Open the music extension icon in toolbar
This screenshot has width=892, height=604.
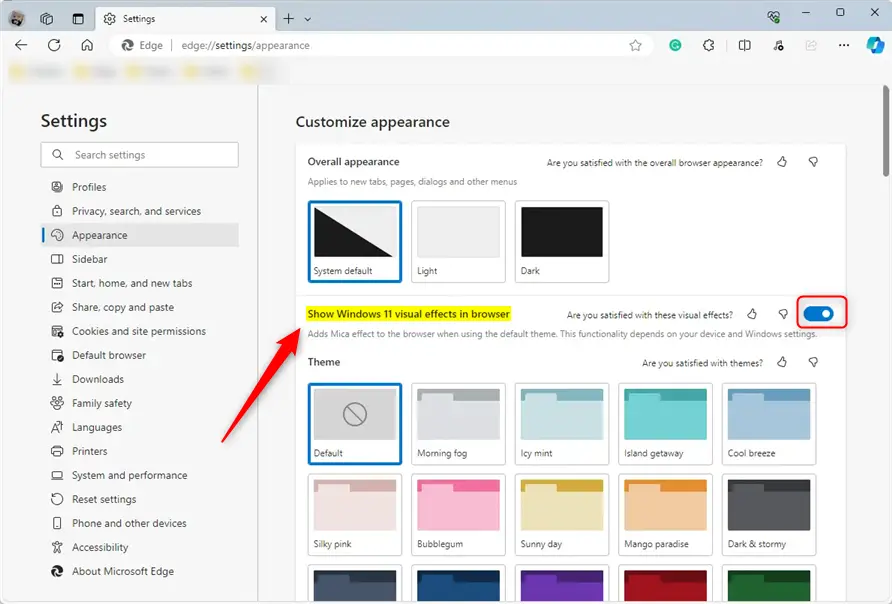tap(778, 45)
